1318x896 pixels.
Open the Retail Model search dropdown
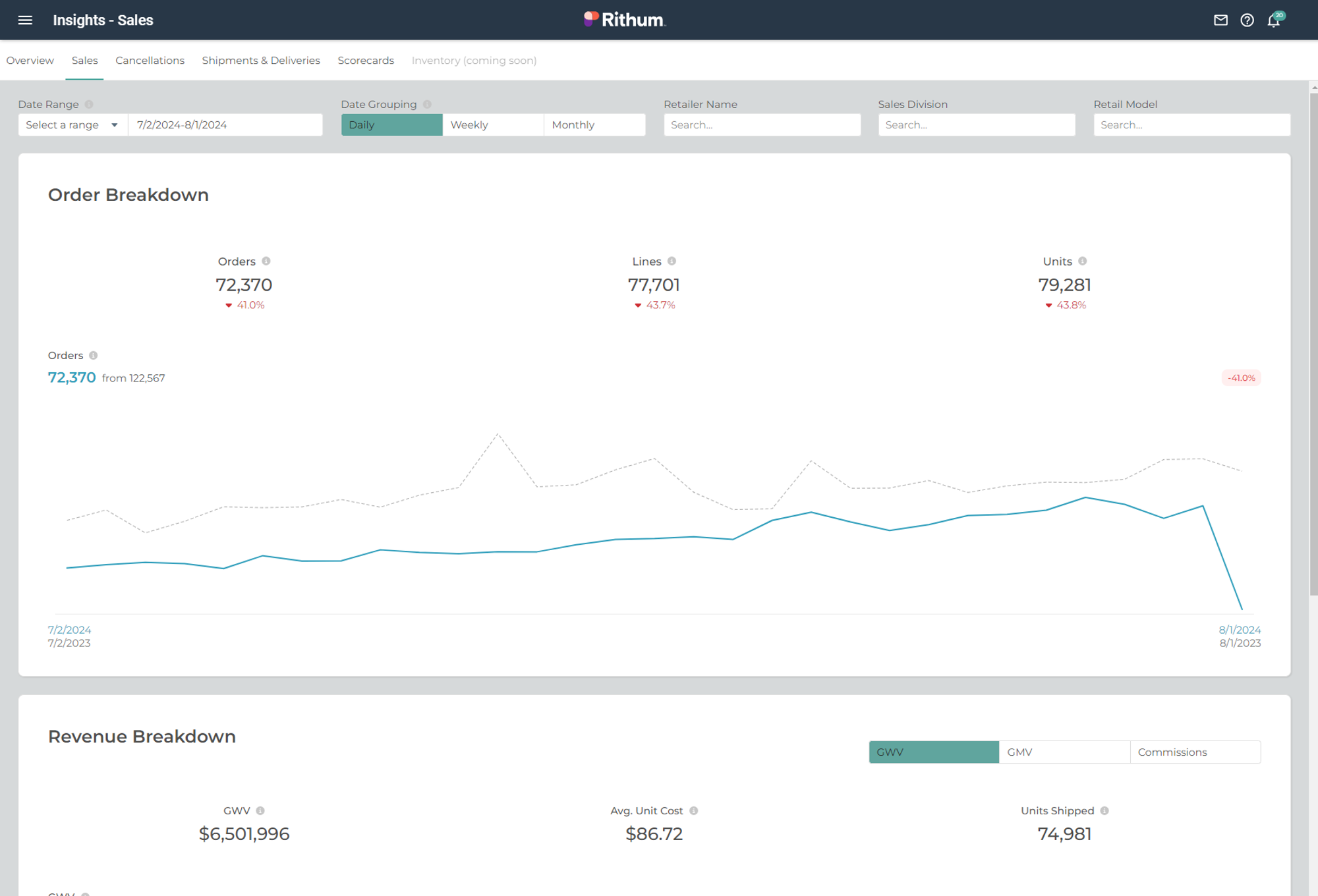(x=1191, y=125)
